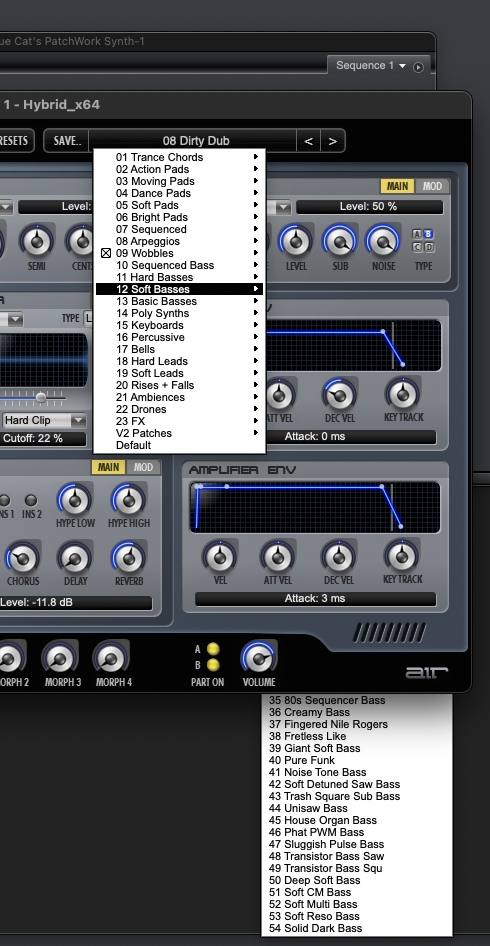The image size is (490, 946).
Task: Click the filter horizontal slider handle
Action: pos(41,398)
